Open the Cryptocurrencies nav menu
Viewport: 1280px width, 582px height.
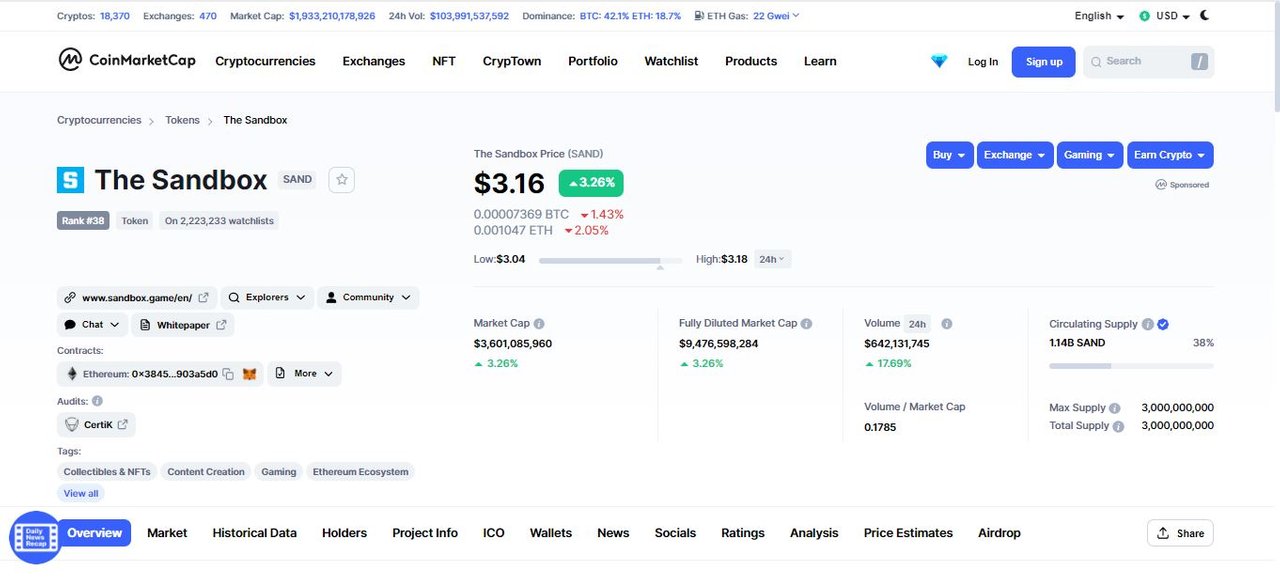pos(265,61)
